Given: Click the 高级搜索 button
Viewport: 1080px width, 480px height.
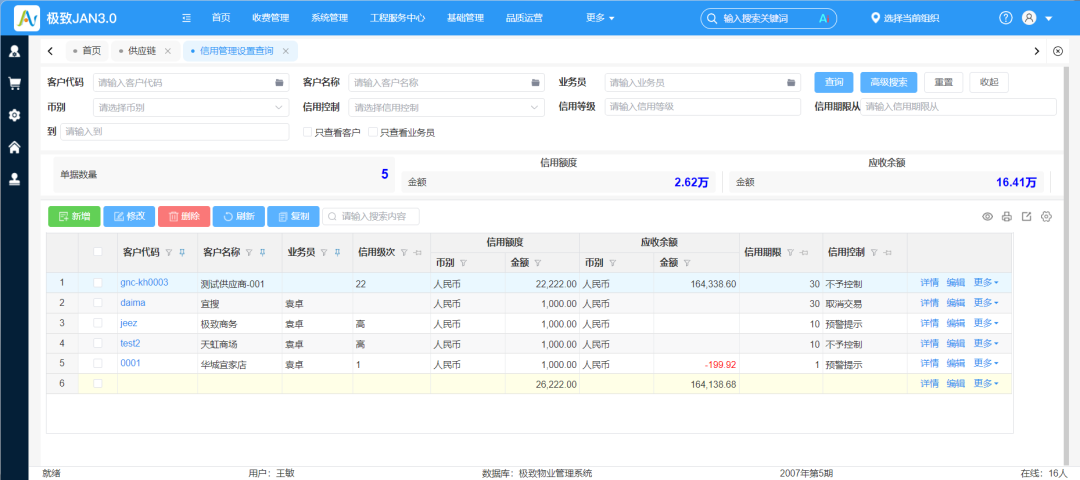Looking at the screenshot, I should coord(889,83).
